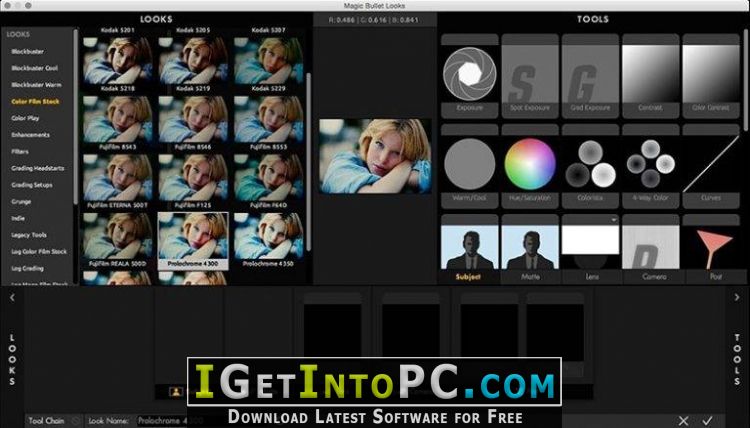
Task: Collapse the Tools drawer with right arrow
Action: point(738,297)
